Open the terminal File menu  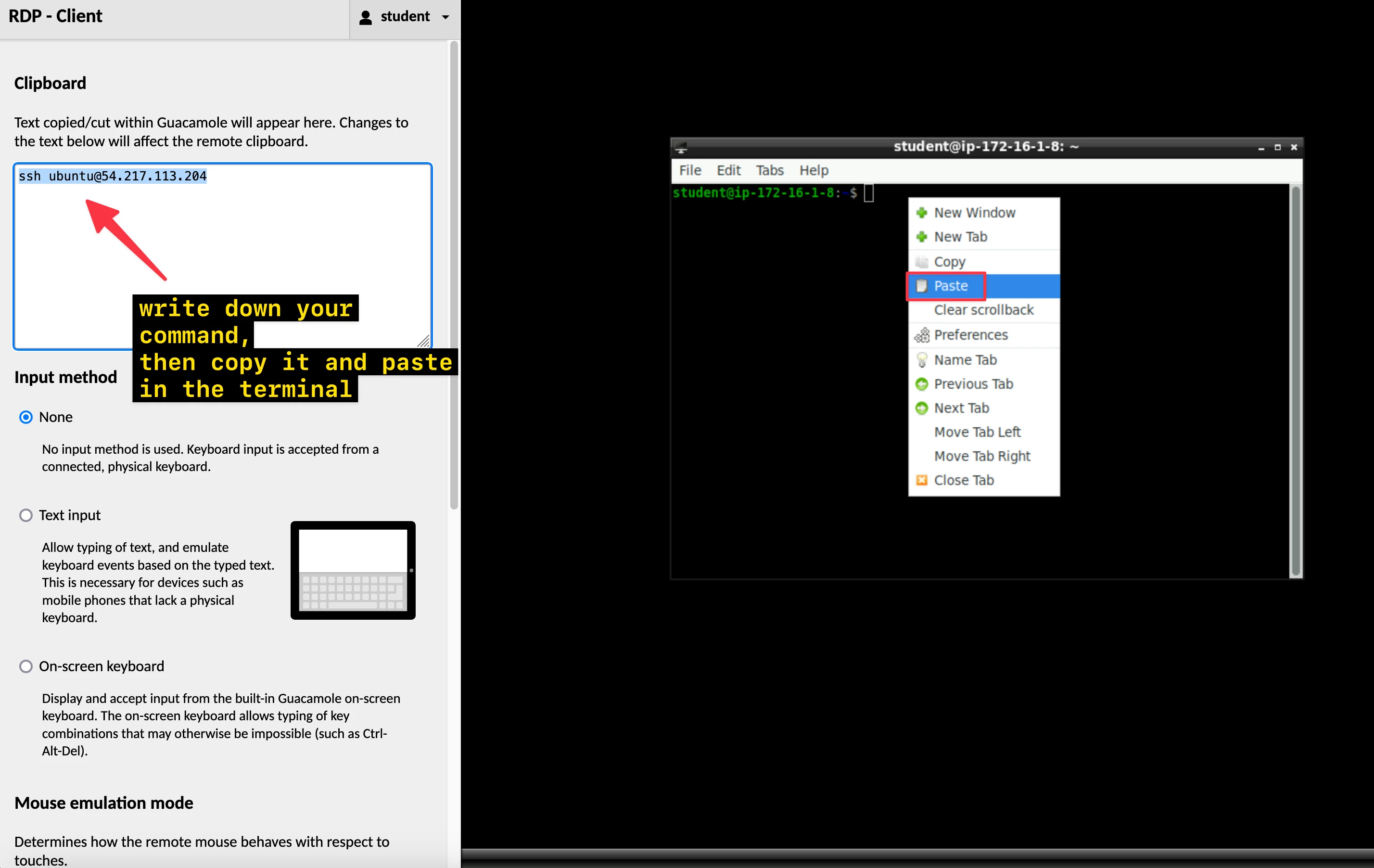689,170
